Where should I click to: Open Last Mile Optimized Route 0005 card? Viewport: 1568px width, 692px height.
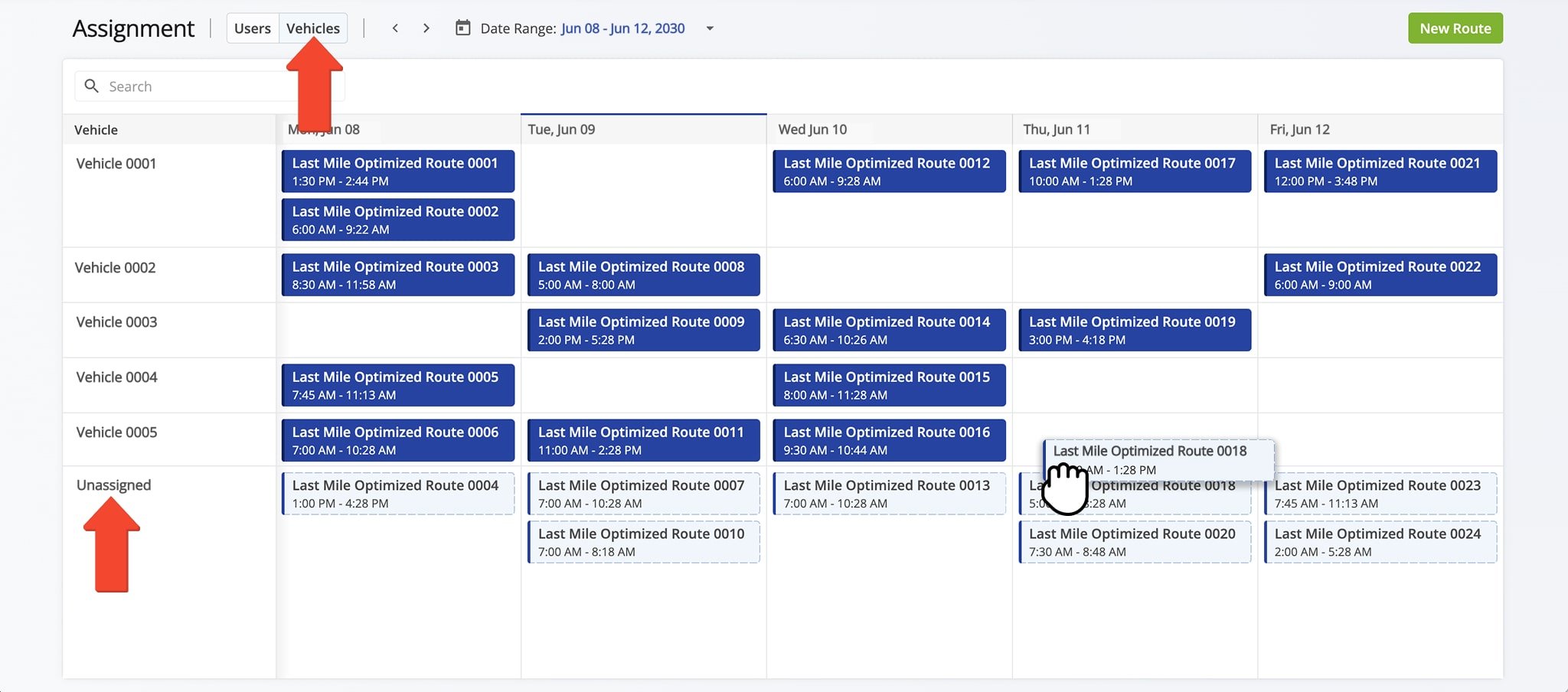click(398, 385)
